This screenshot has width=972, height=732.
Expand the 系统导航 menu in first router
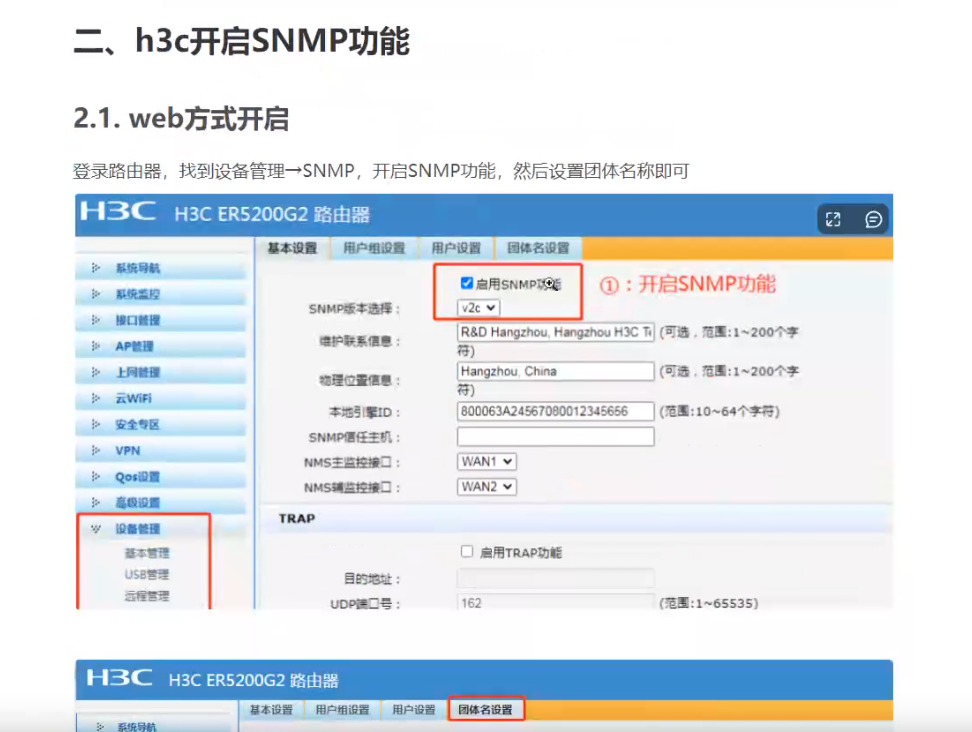coord(161,268)
